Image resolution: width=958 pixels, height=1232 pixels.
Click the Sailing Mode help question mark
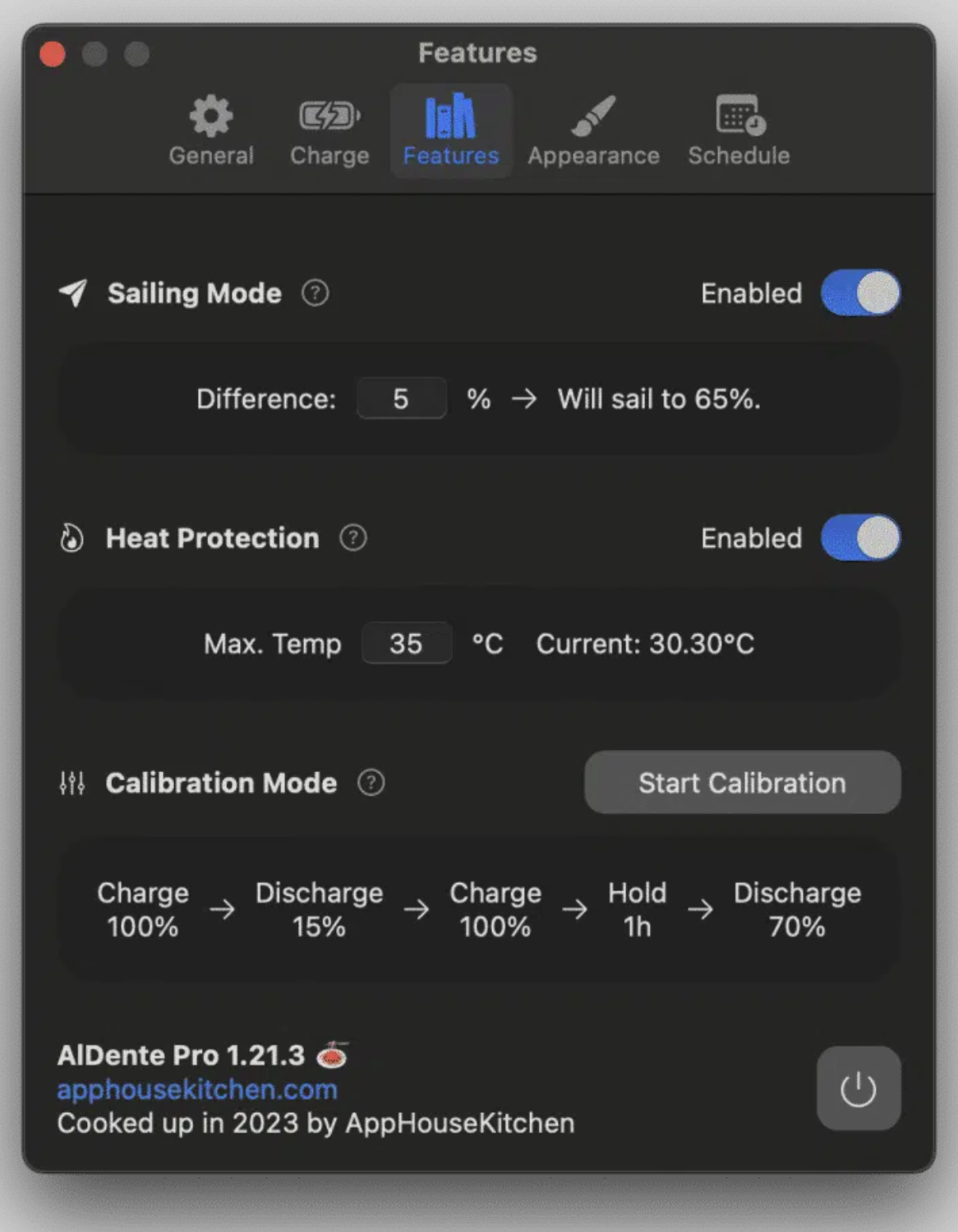315,292
